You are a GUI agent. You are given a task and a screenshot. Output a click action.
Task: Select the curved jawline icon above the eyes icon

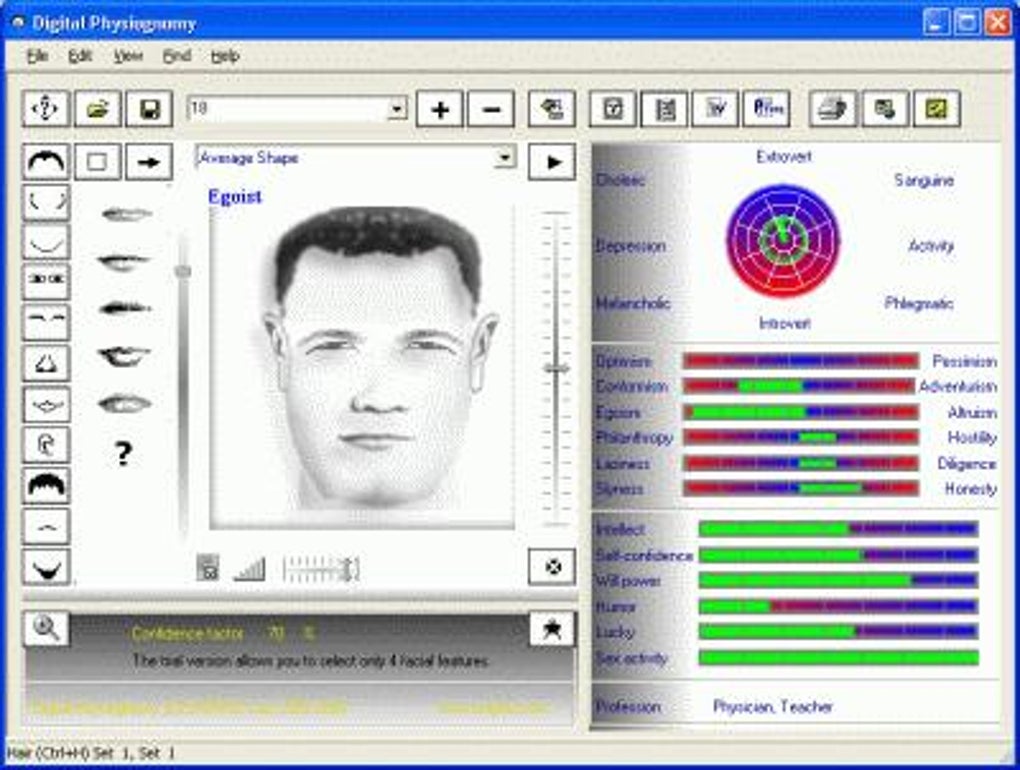coord(46,242)
